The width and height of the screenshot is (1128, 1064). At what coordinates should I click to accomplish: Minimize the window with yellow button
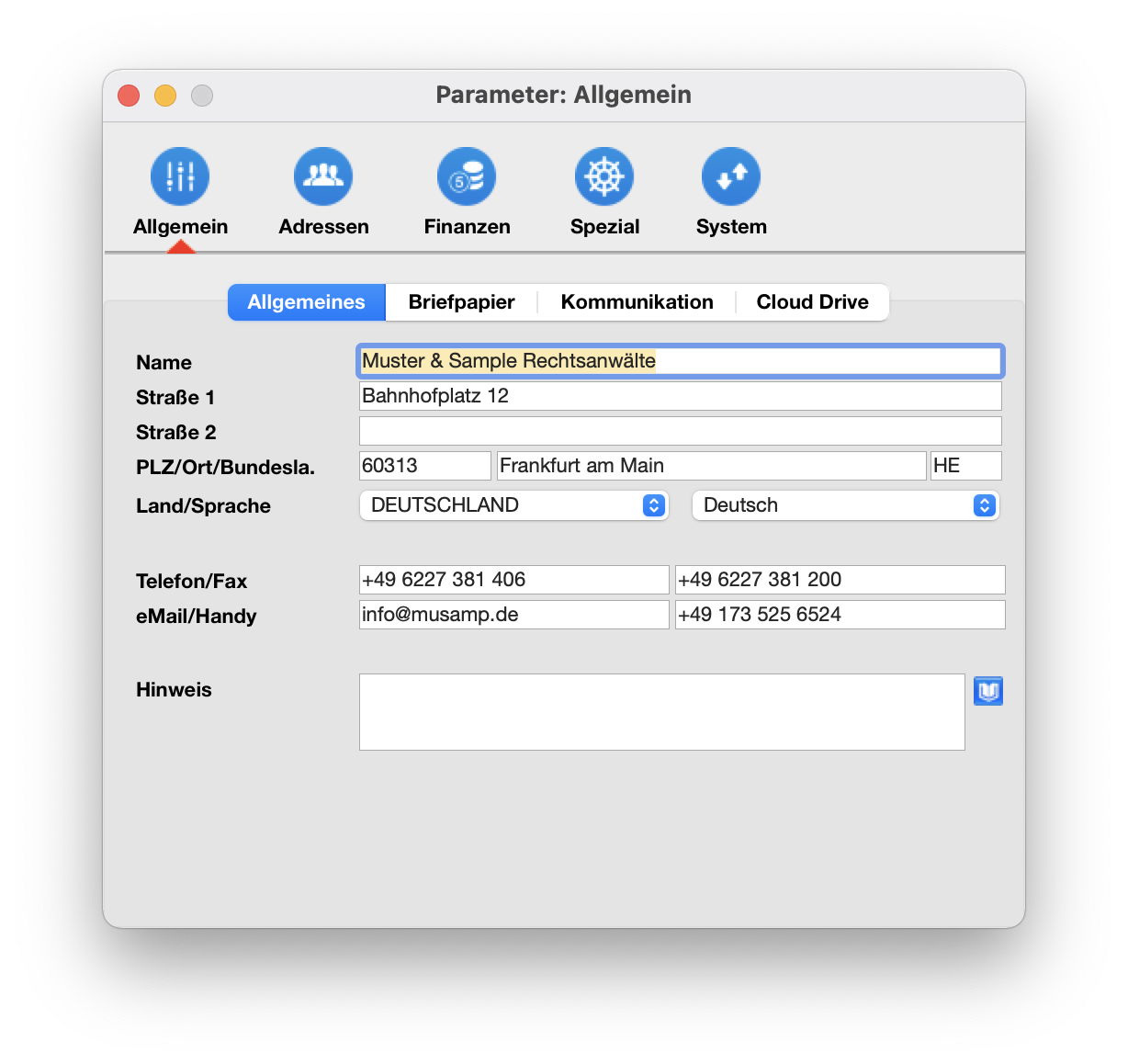pyautogui.click(x=165, y=96)
